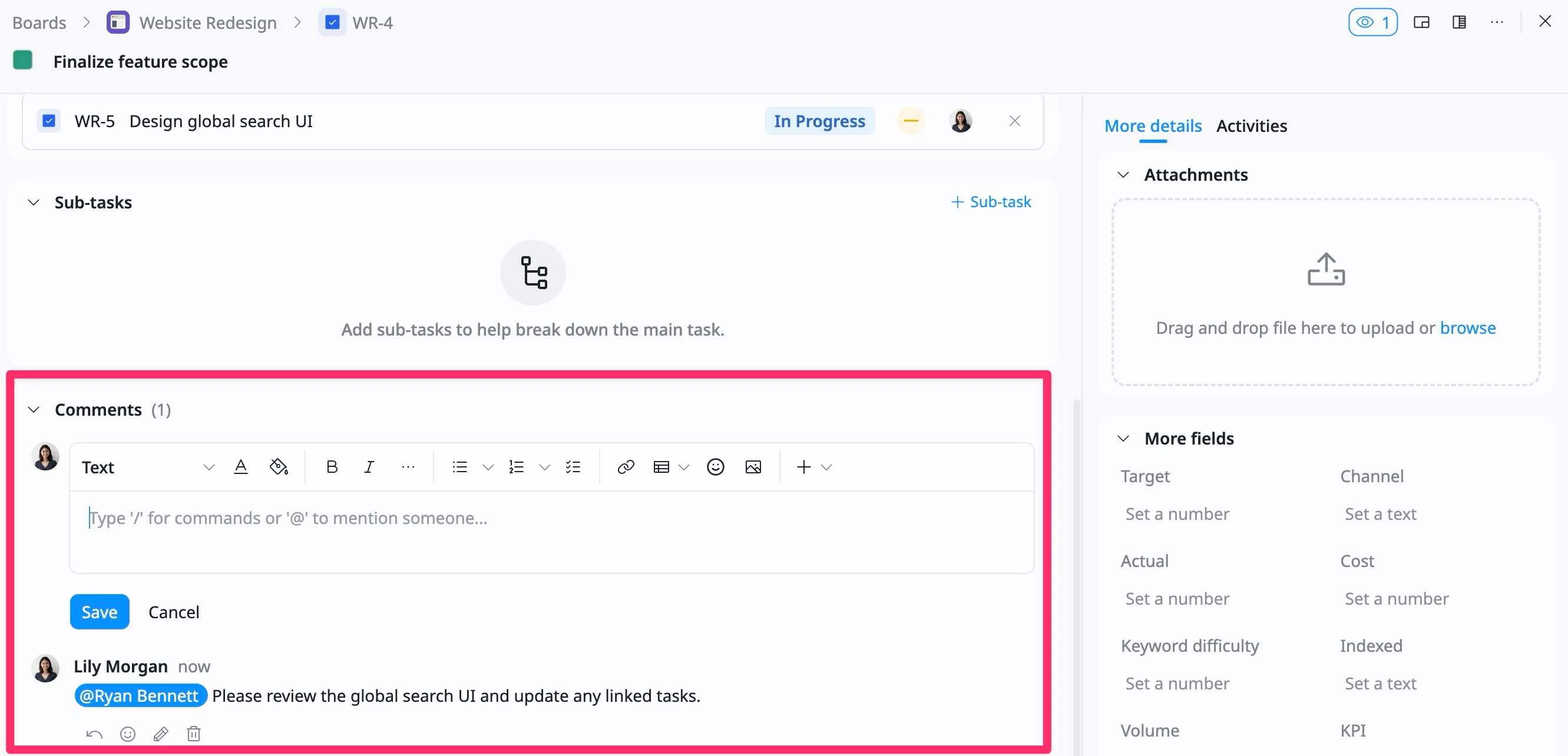The height and width of the screenshot is (756, 1568).
Task: Edit Lily Morgan's comment with pencil icon
Action: click(161, 734)
